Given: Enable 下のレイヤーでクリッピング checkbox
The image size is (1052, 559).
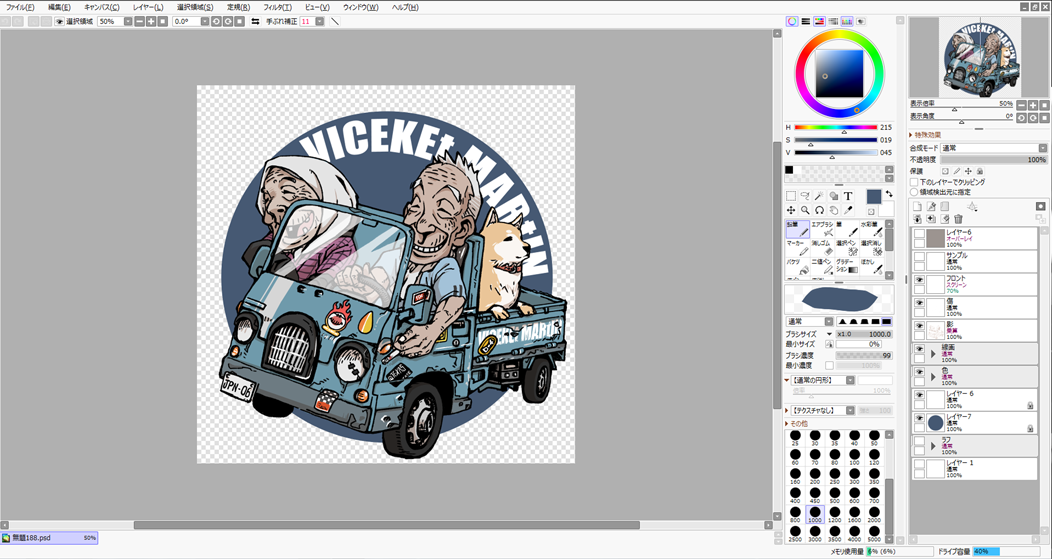Looking at the screenshot, I should click(914, 183).
